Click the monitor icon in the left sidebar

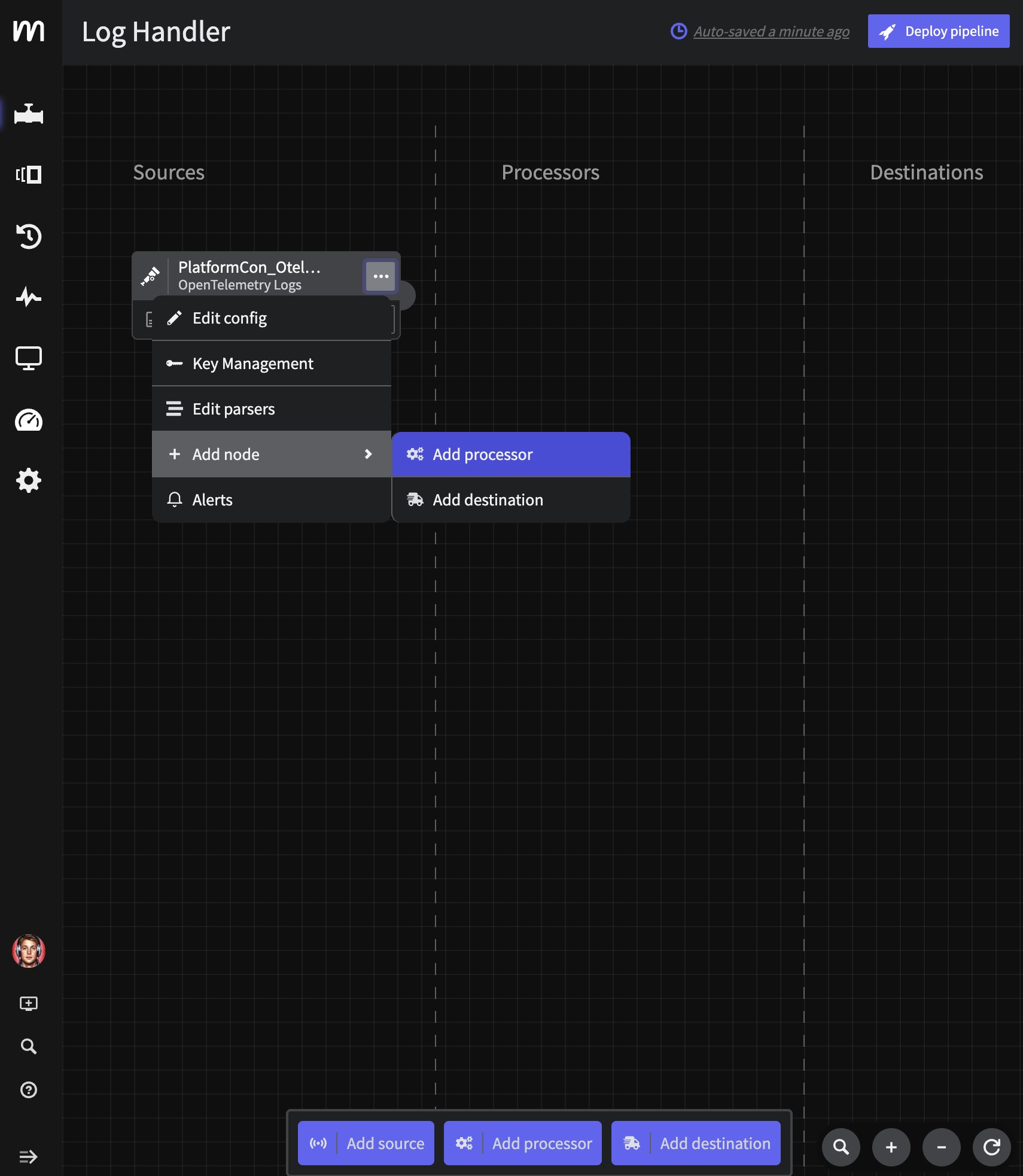(x=29, y=358)
